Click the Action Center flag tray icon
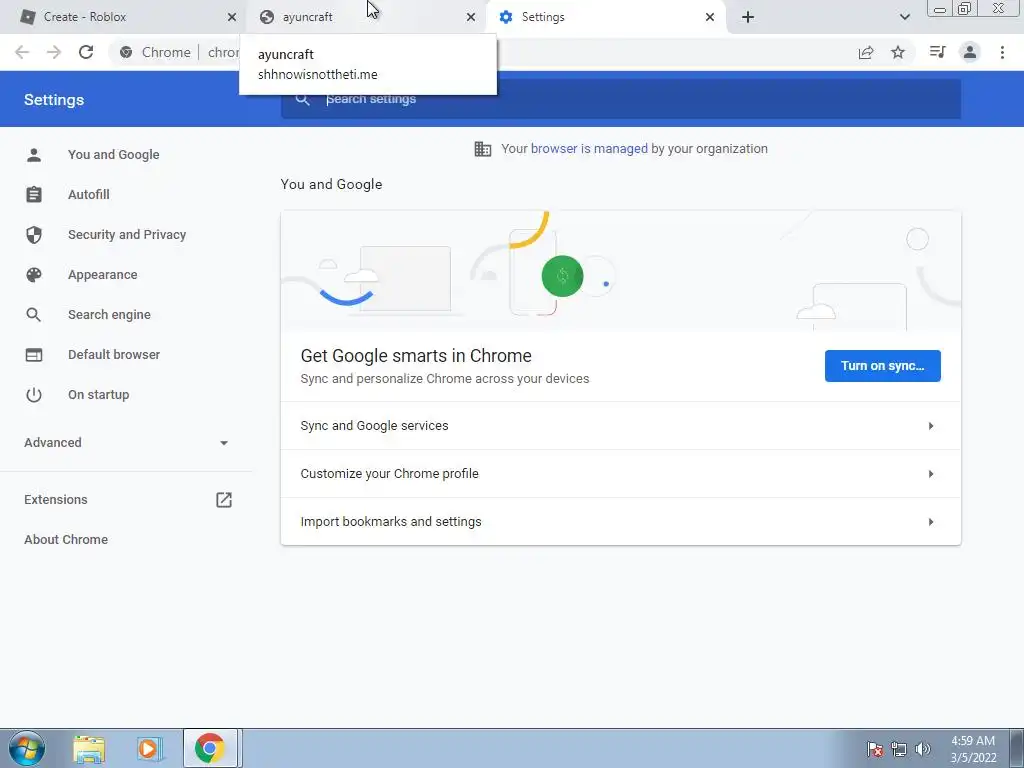The height and width of the screenshot is (768, 1024). (875, 749)
